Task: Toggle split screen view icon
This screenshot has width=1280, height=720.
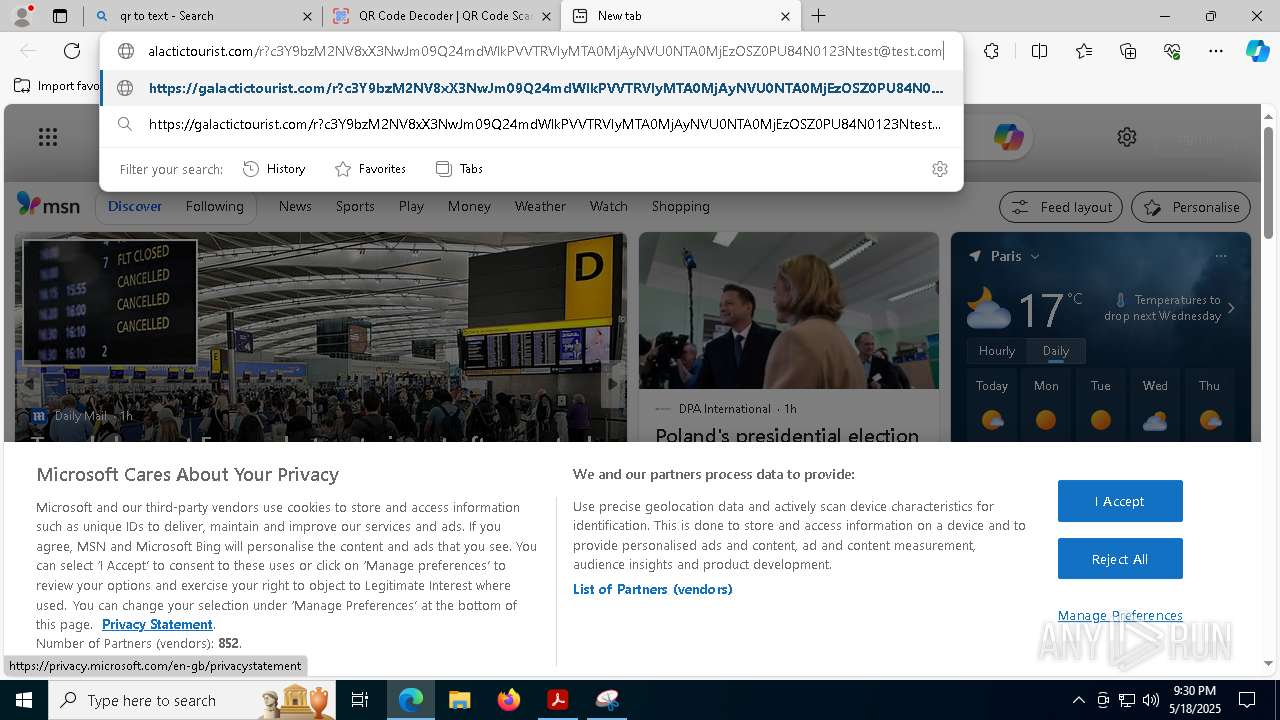Action: pos(1039,51)
